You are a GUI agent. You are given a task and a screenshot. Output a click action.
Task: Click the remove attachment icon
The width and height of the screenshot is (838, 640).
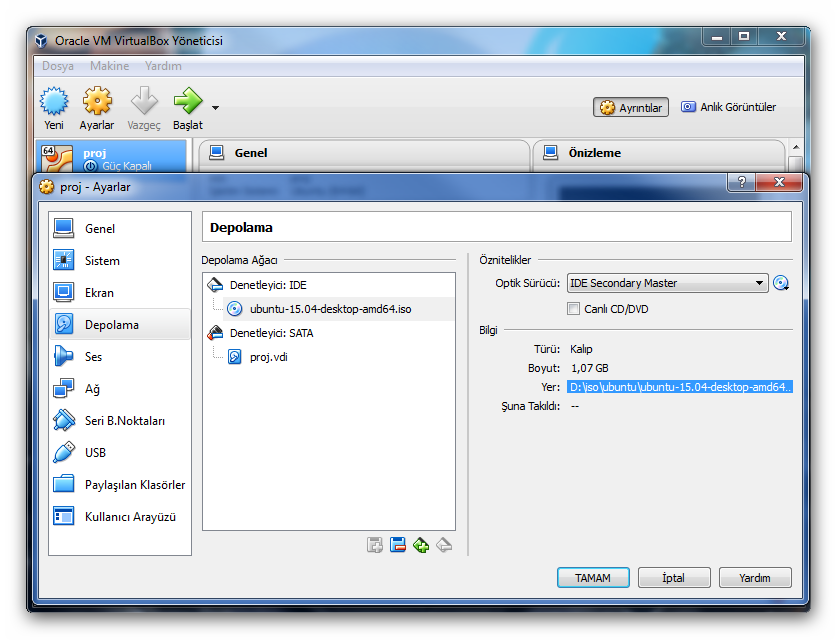click(444, 545)
